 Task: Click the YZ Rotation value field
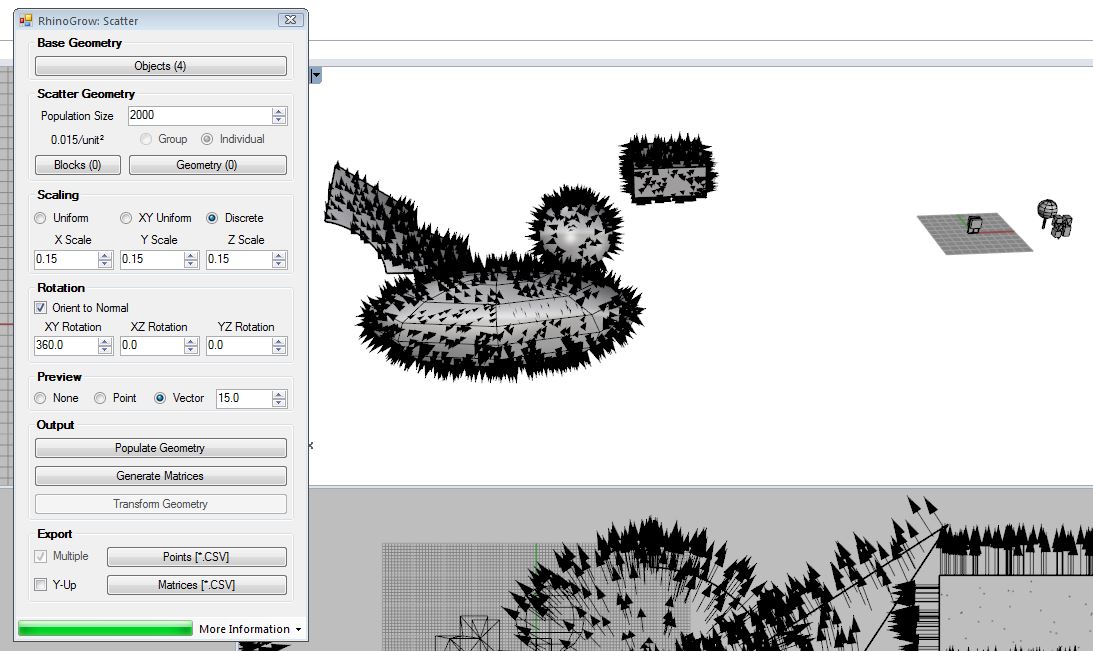click(238, 345)
